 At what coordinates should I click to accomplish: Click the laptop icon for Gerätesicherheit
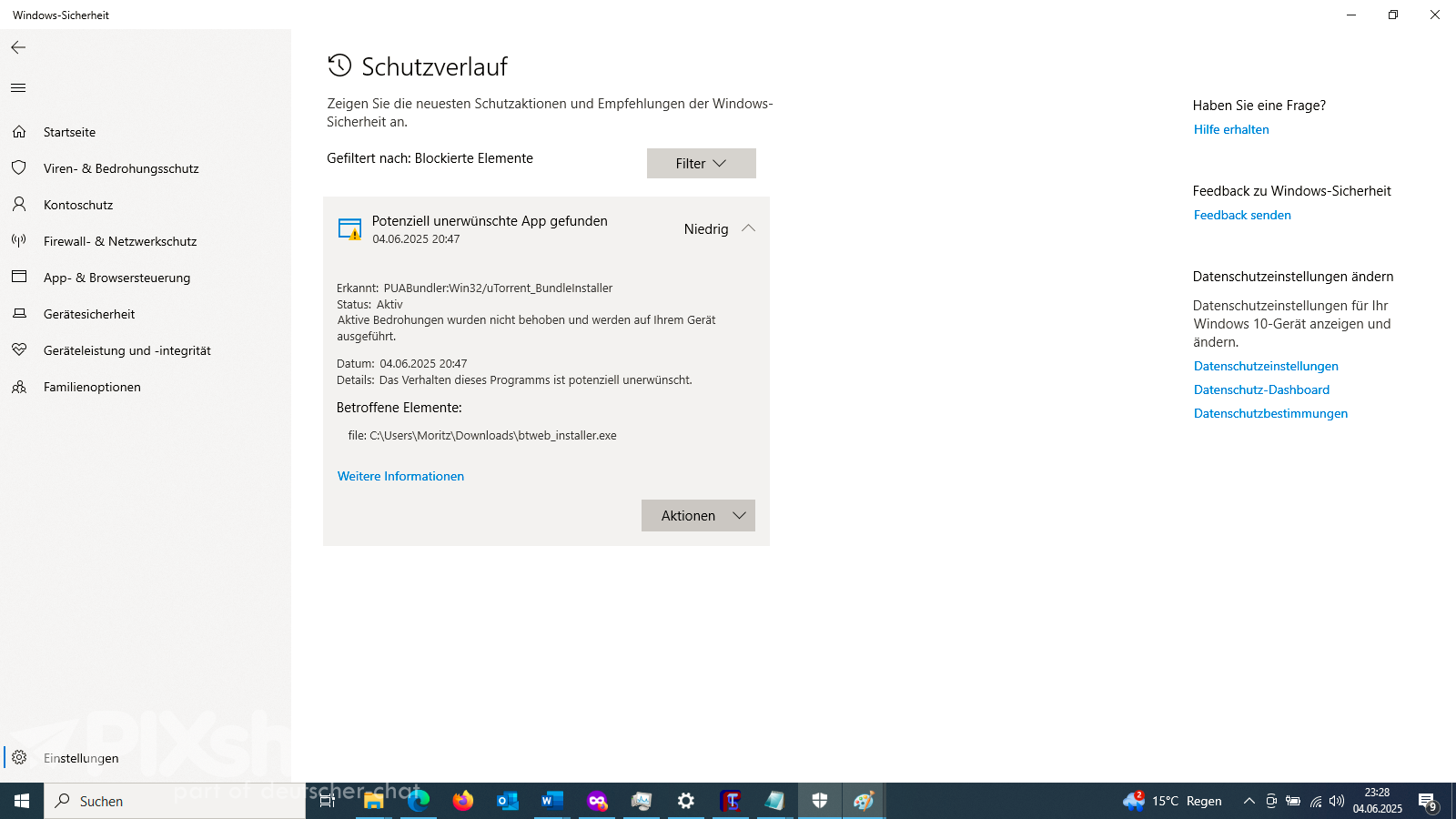coord(19,314)
